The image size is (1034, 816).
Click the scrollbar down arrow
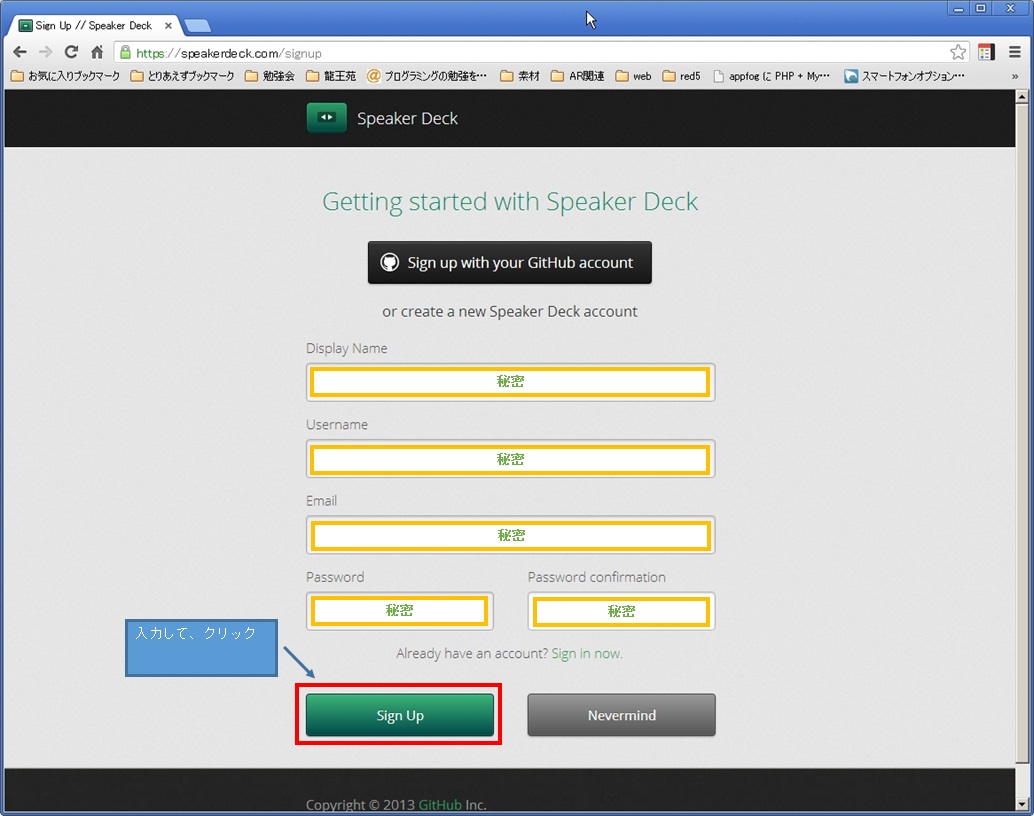tap(1022, 804)
